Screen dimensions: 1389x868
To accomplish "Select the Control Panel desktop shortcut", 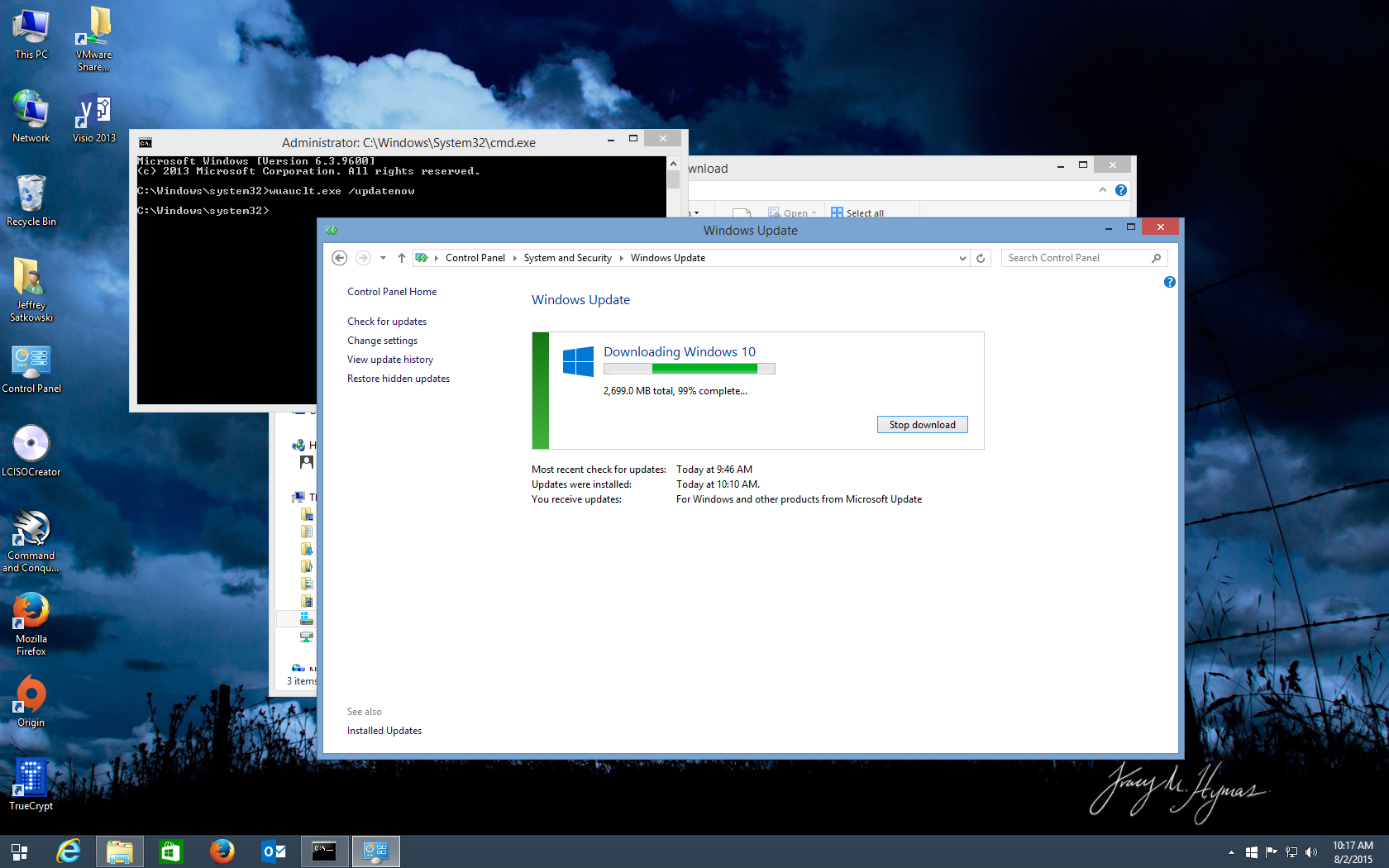I will tap(31, 369).
